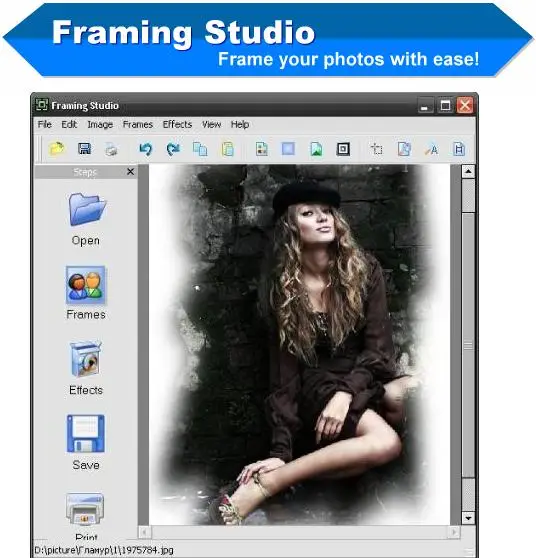Click the text tool icon with letter A

431,149
